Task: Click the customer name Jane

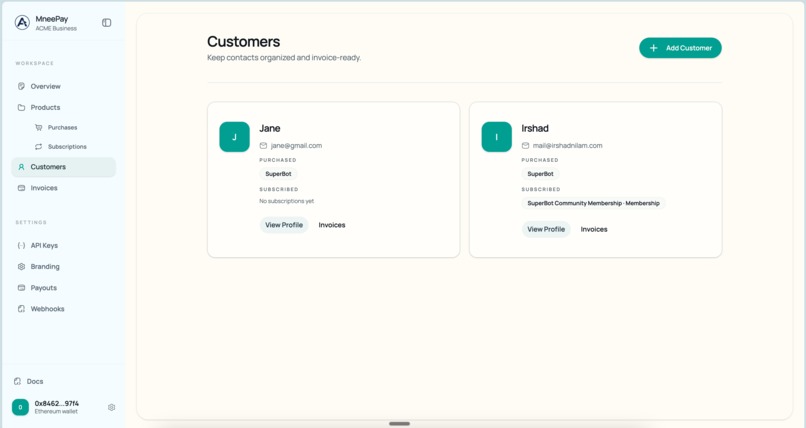Action: [269, 128]
